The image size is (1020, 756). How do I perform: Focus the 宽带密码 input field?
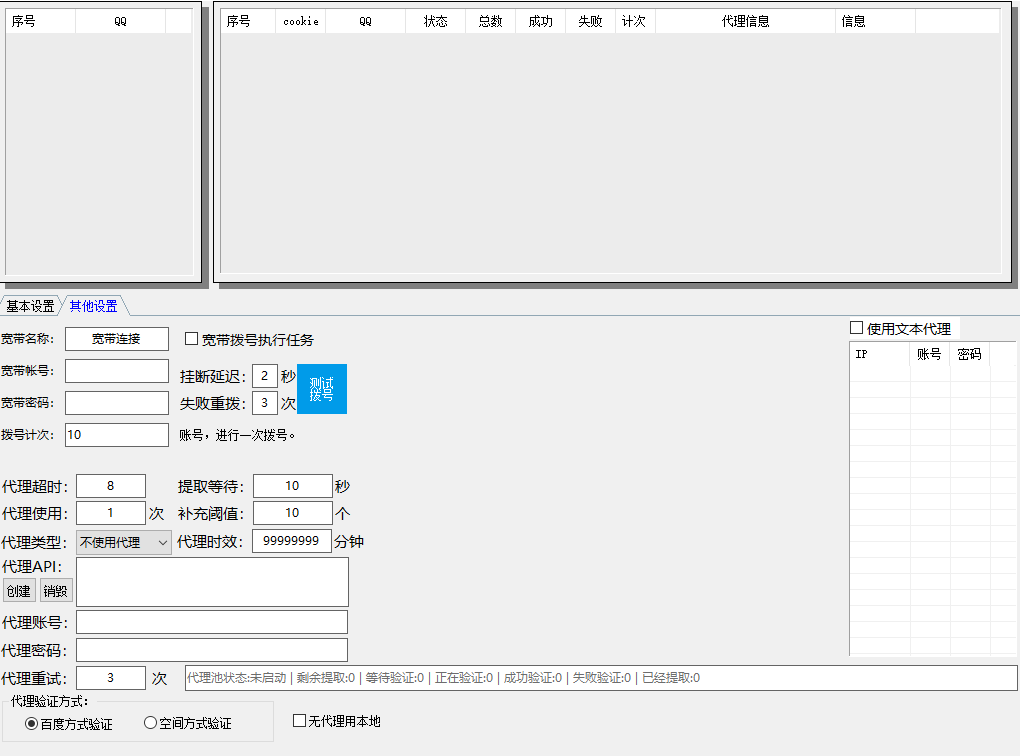[116, 403]
